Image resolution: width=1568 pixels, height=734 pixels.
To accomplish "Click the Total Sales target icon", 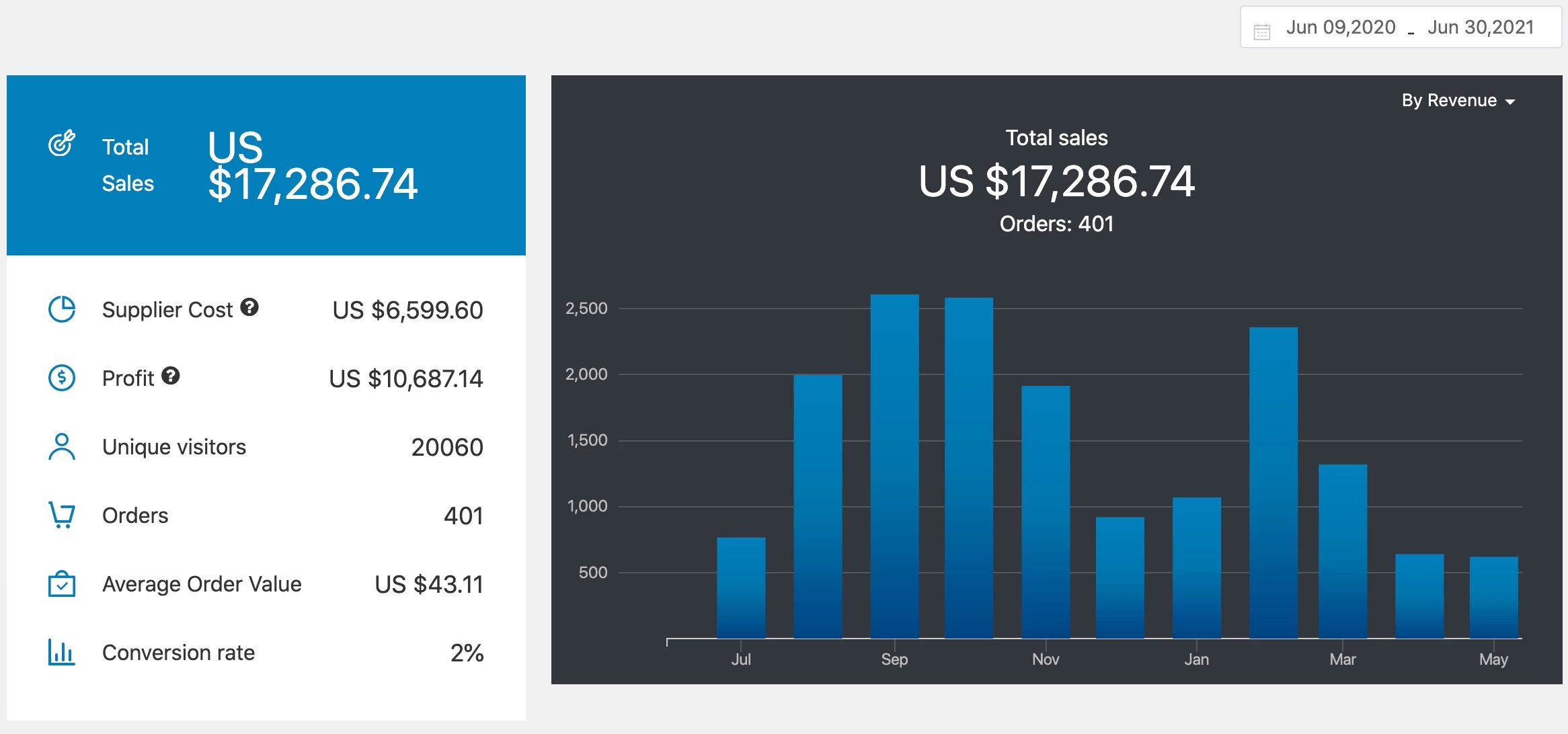I will [x=61, y=143].
